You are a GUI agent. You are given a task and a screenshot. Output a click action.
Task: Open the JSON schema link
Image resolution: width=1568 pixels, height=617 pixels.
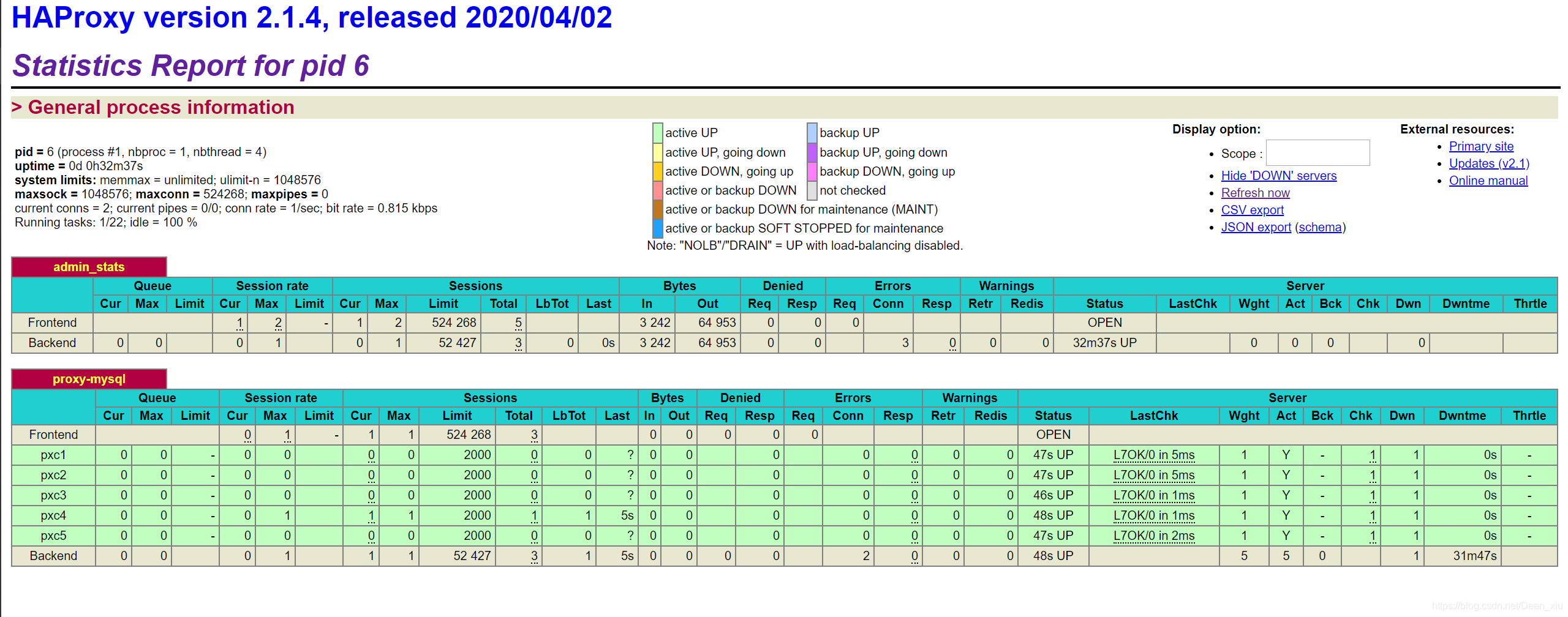click(1320, 227)
